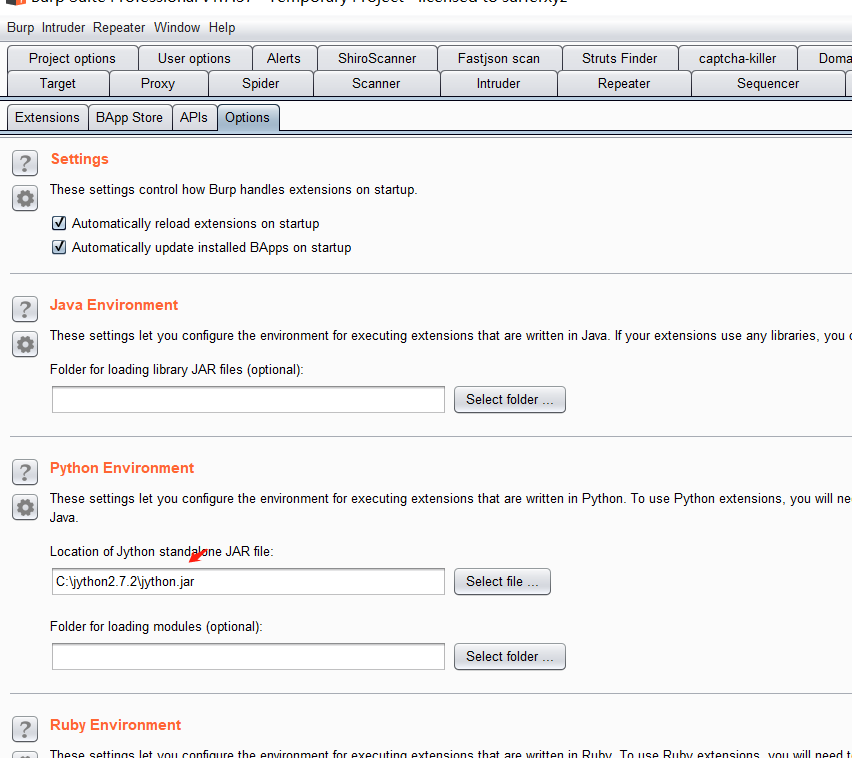852x758 pixels.
Task: Open the Burp menu
Action: tap(21, 28)
